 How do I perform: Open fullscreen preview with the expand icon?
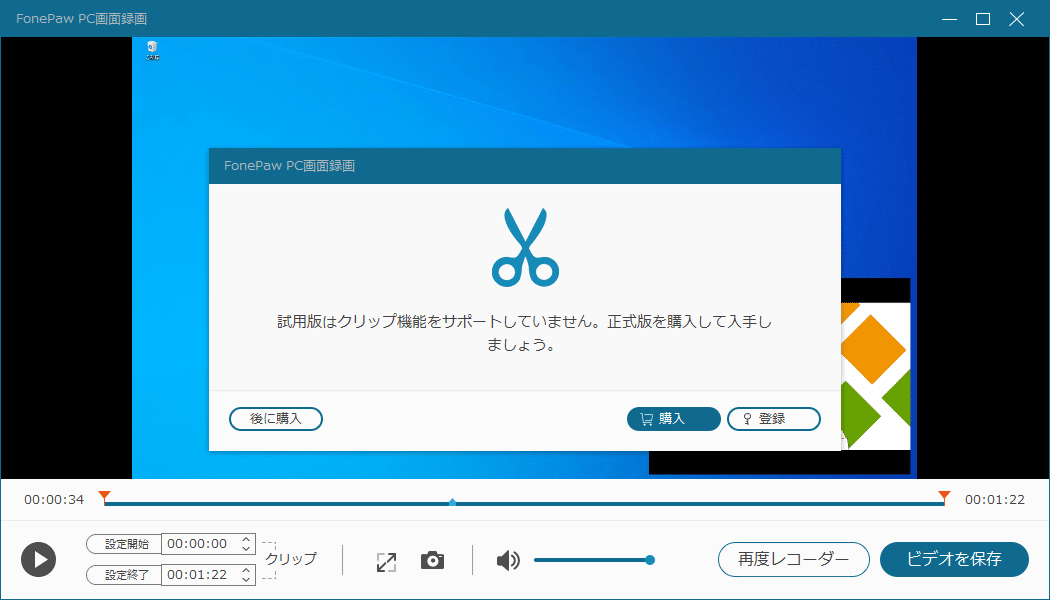coord(386,561)
